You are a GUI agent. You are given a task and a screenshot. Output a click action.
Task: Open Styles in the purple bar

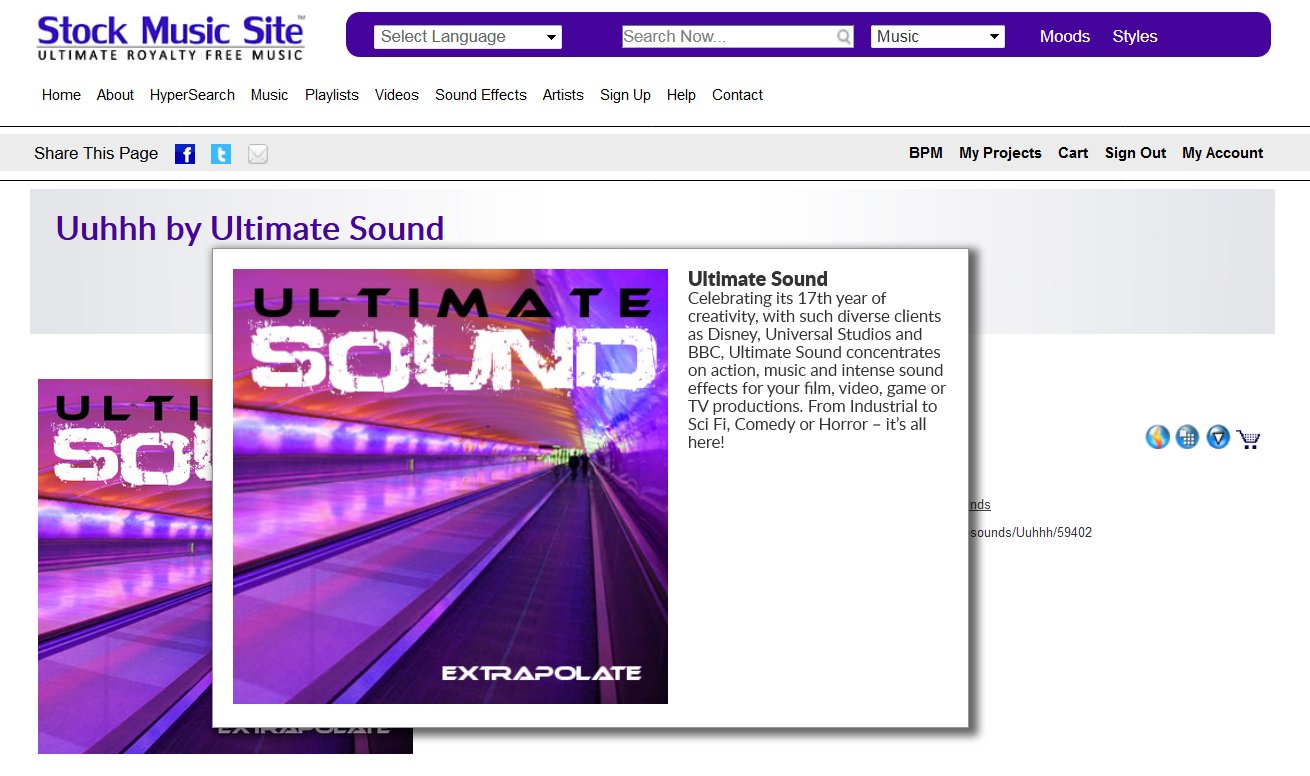pyautogui.click(x=1135, y=36)
